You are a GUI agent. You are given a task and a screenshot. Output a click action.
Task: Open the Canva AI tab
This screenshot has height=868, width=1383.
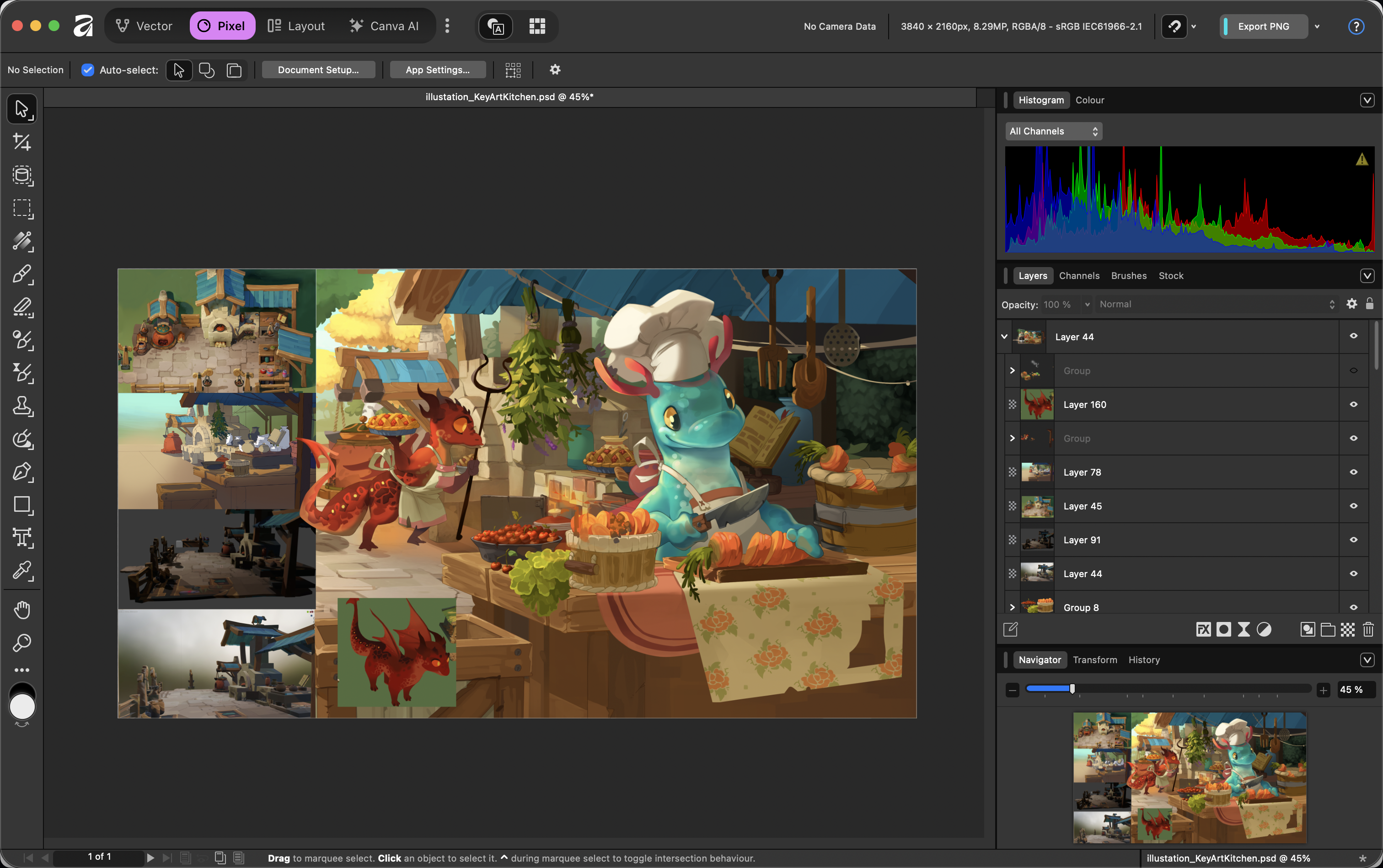point(384,26)
